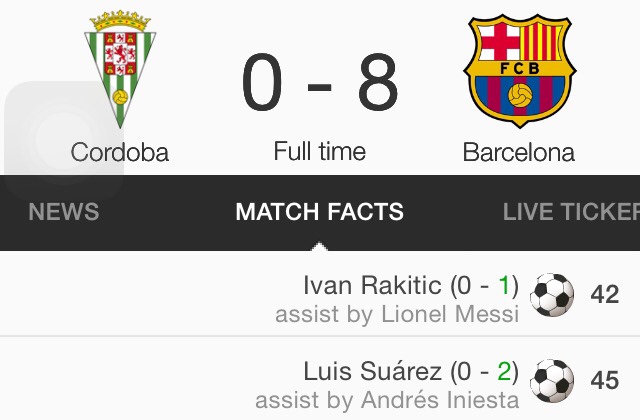The image size is (640, 420).
Task: Tap the soccer ball icon for Rakitic's goal
Action: (552, 296)
